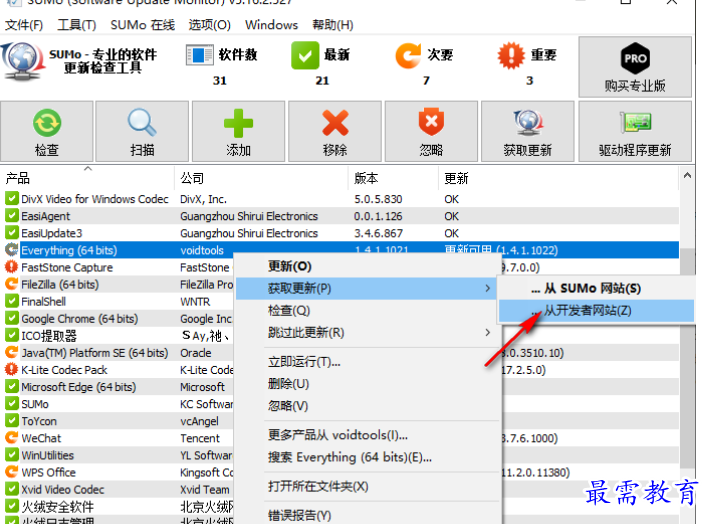
Task: Click the 获取更新 (Get update) globe button
Action: pos(528,131)
